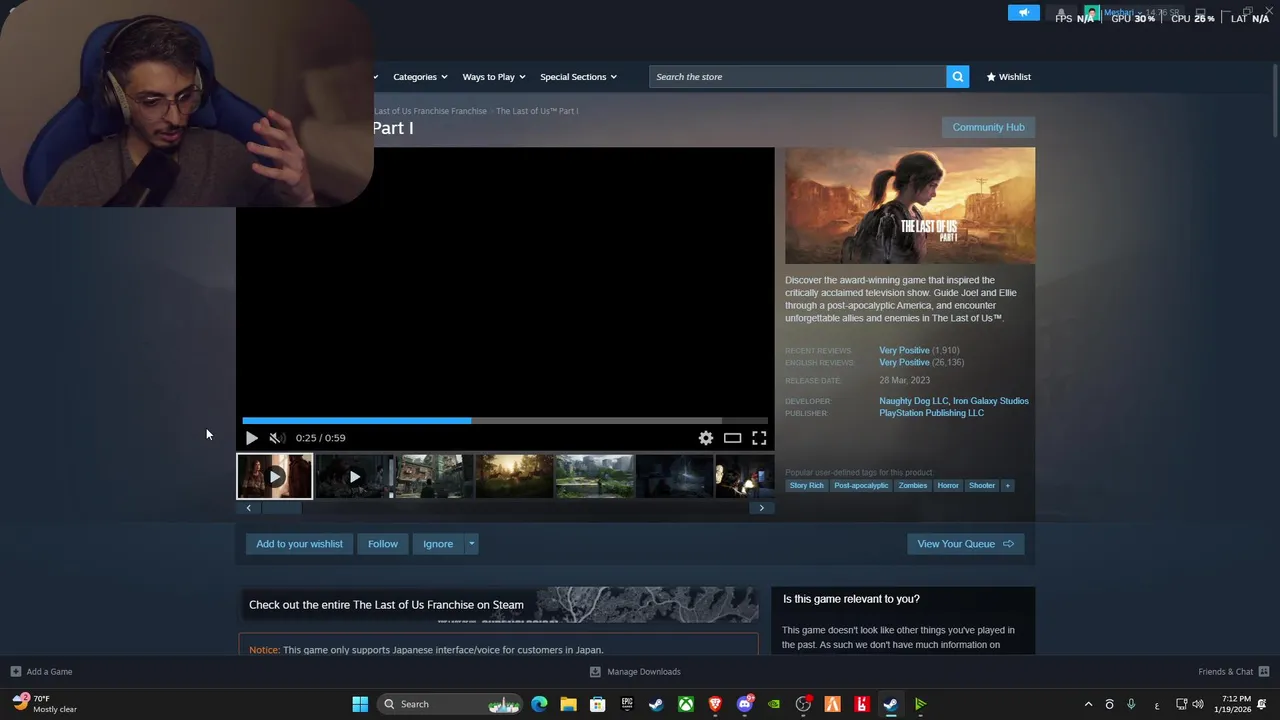The image size is (1280, 720).
Task: Follow this game
Action: (x=383, y=544)
